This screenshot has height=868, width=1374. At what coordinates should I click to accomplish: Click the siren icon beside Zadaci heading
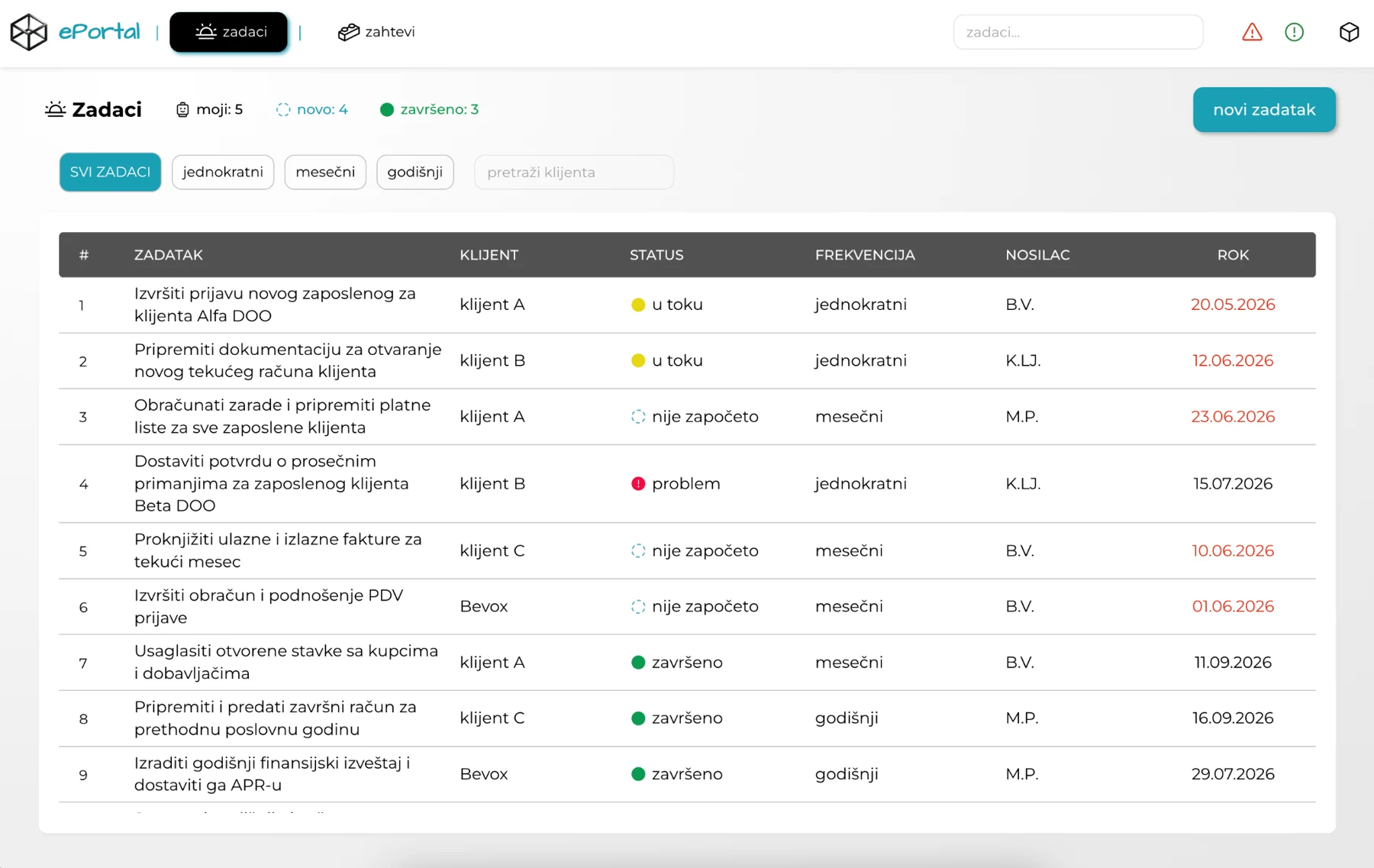pyautogui.click(x=55, y=109)
